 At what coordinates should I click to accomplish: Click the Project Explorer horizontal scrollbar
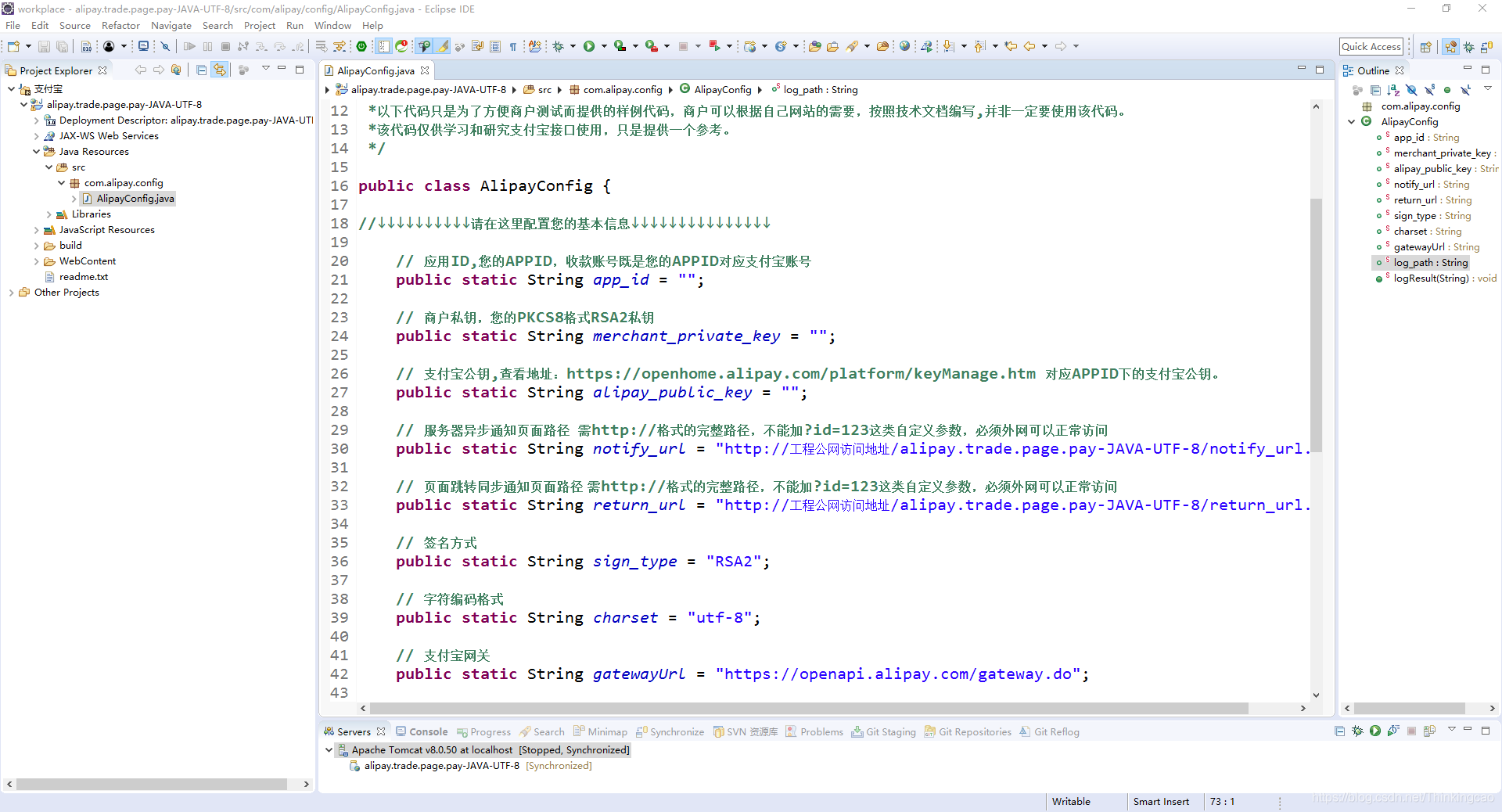pos(152,784)
